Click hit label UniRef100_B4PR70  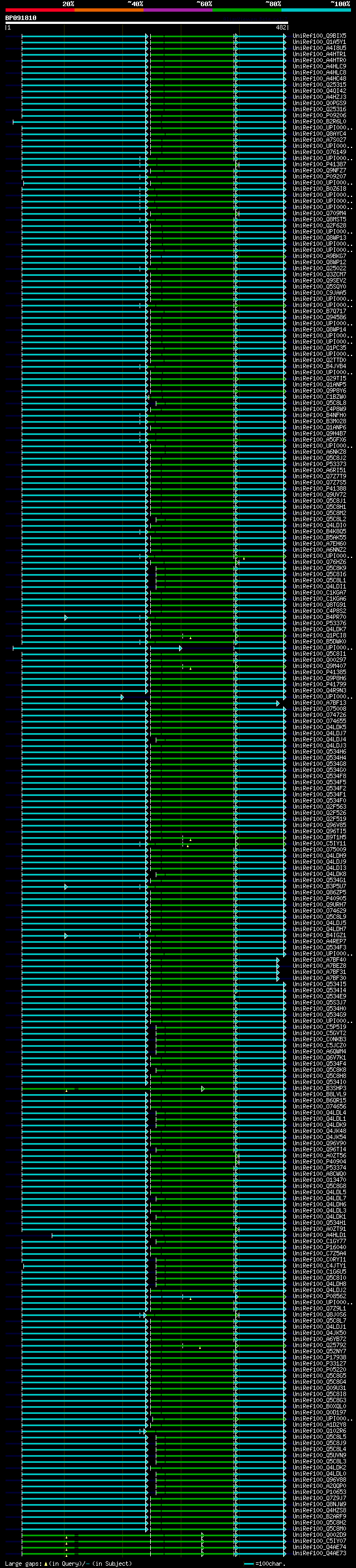[319, 617]
